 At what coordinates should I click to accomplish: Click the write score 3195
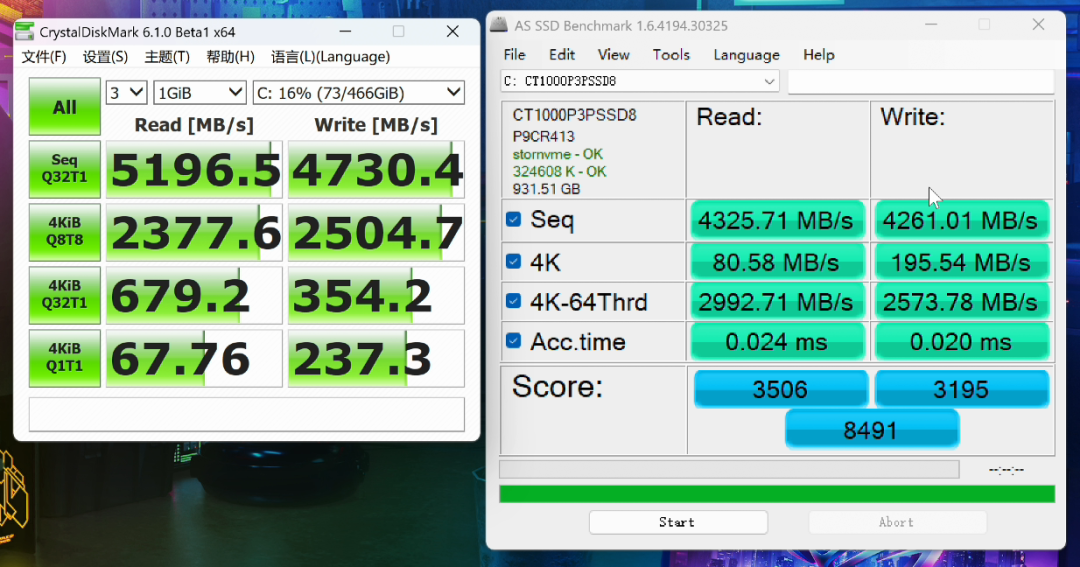962,389
